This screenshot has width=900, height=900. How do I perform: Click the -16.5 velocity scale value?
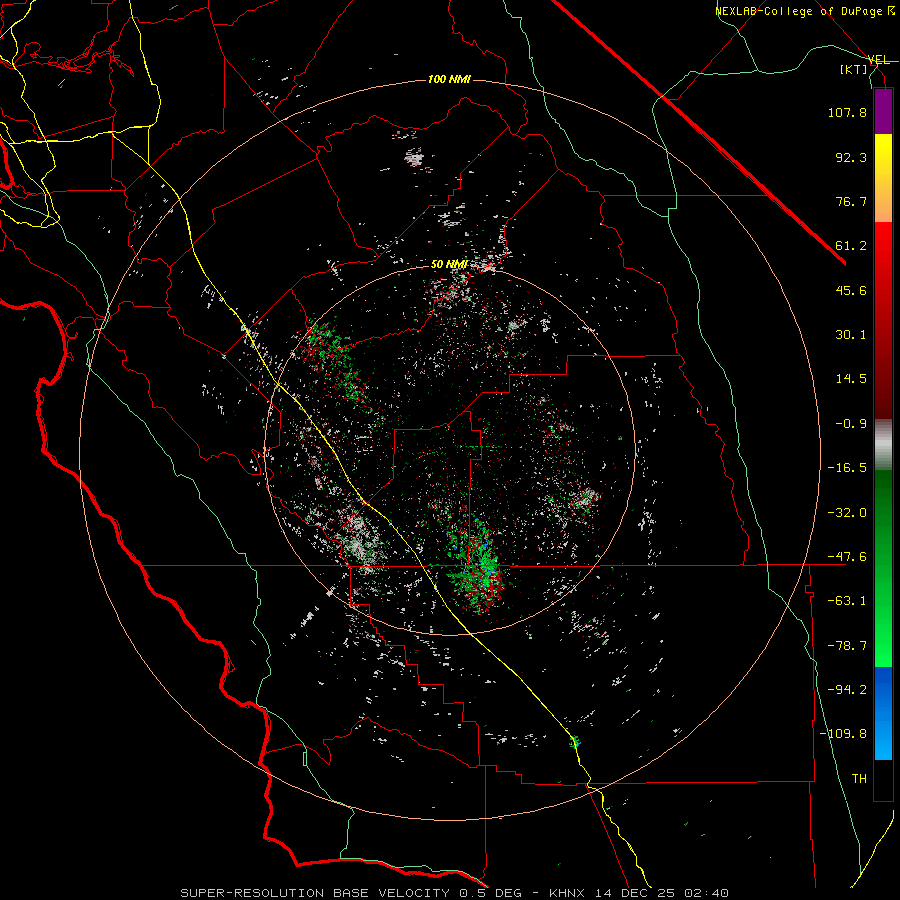pyautogui.click(x=847, y=468)
